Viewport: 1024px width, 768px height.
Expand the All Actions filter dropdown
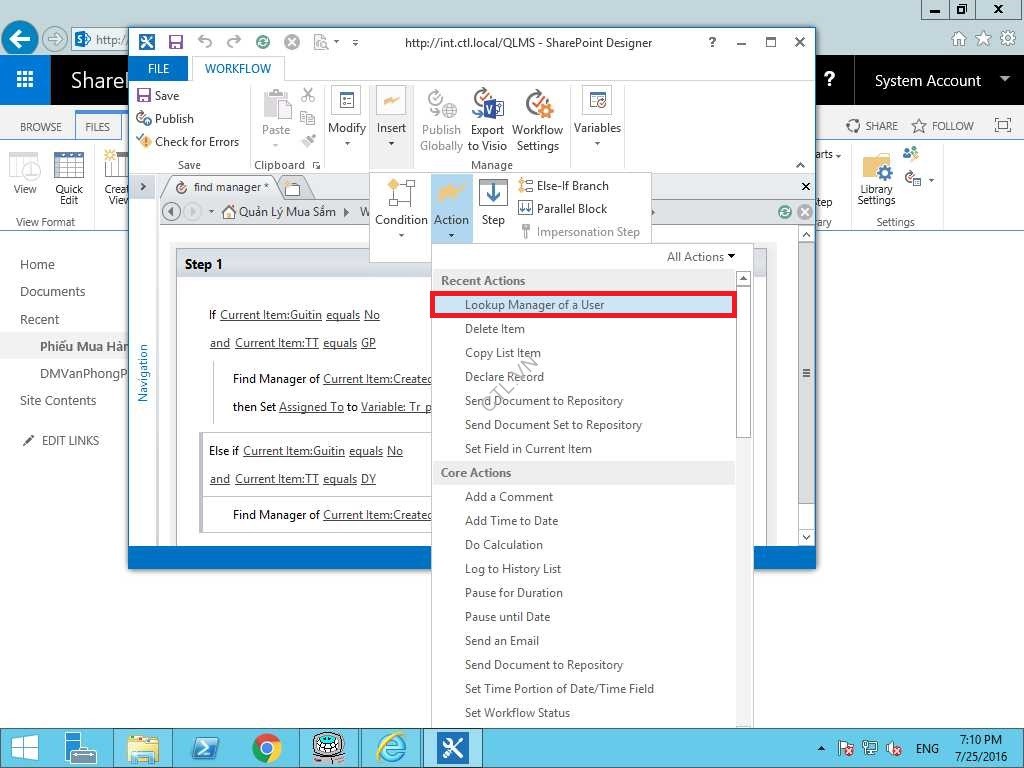(x=700, y=257)
